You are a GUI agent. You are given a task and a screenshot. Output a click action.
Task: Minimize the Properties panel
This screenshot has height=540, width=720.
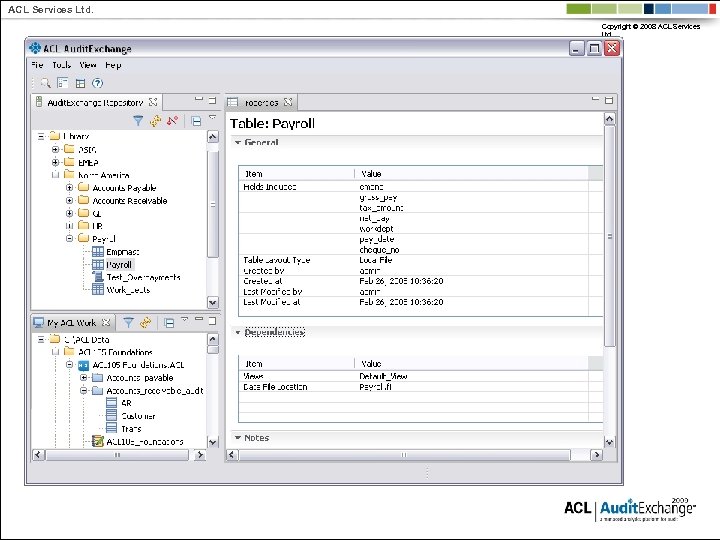(x=595, y=99)
